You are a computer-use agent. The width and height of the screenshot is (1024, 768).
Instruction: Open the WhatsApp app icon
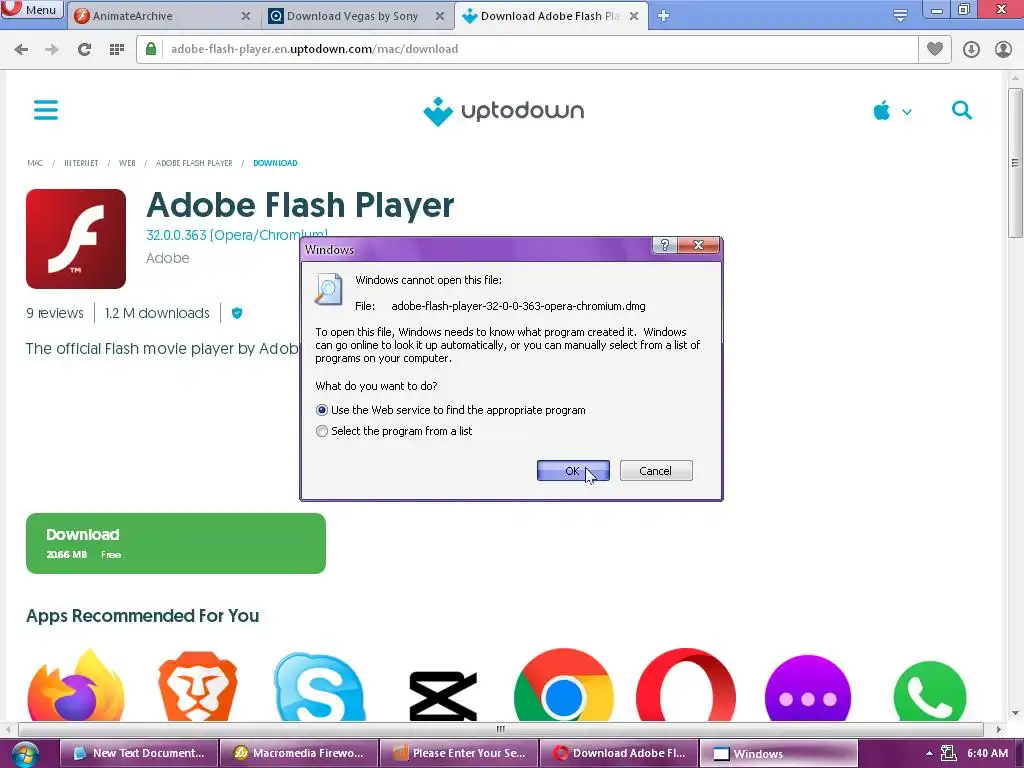tap(929, 692)
